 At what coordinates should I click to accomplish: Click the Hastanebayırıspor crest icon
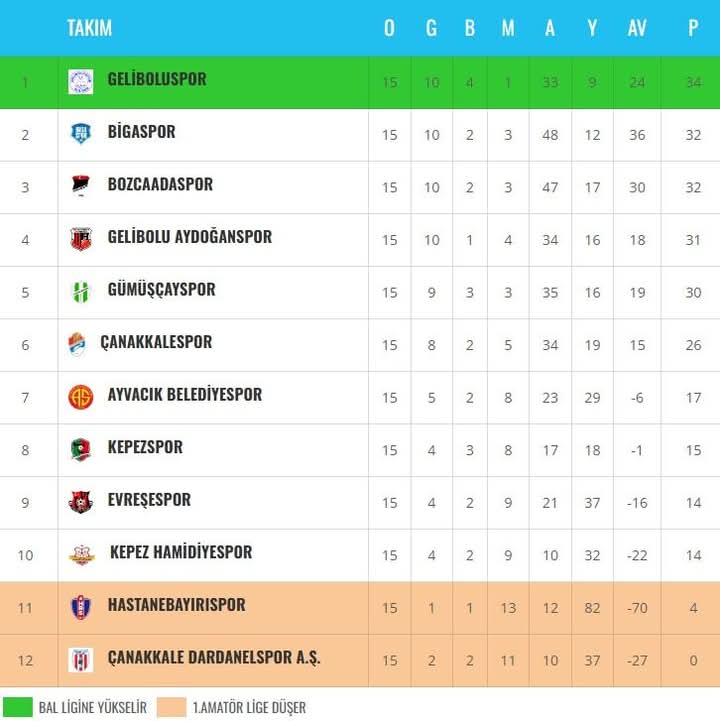click(x=80, y=607)
